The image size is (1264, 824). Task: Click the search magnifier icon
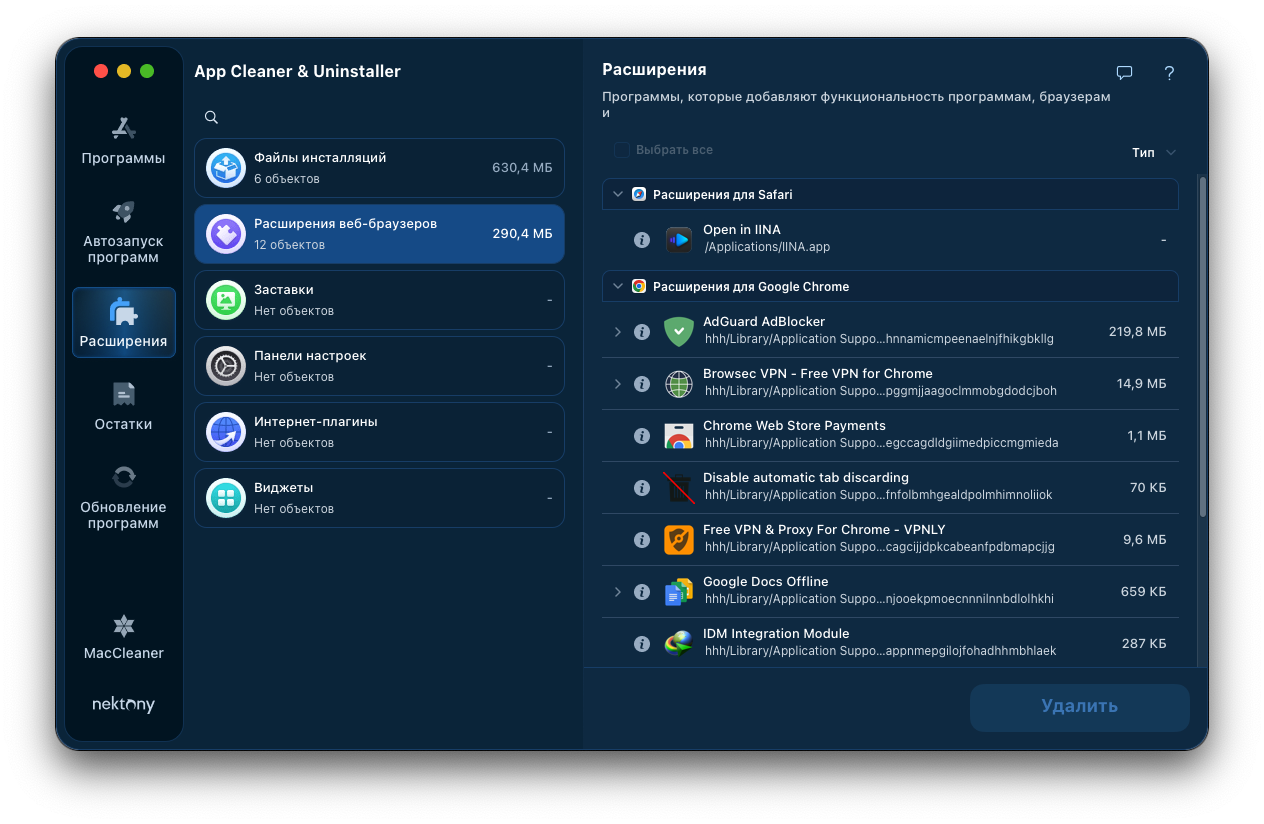[x=211, y=117]
